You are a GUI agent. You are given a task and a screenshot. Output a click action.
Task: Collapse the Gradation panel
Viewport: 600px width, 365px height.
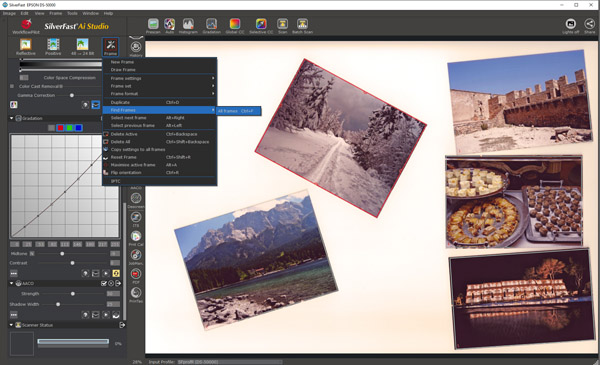[x=11, y=118]
